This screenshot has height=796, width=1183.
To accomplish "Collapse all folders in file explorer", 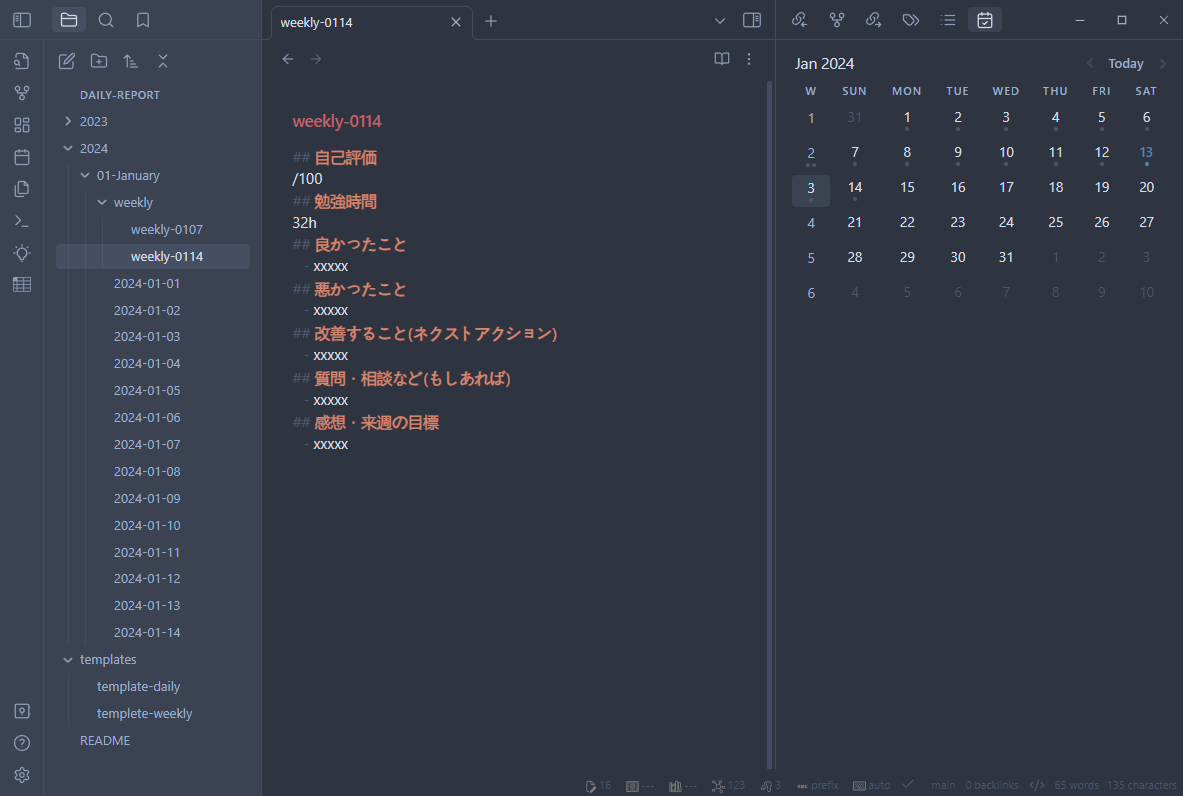I will pyautogui.click(x=163, y=61).
